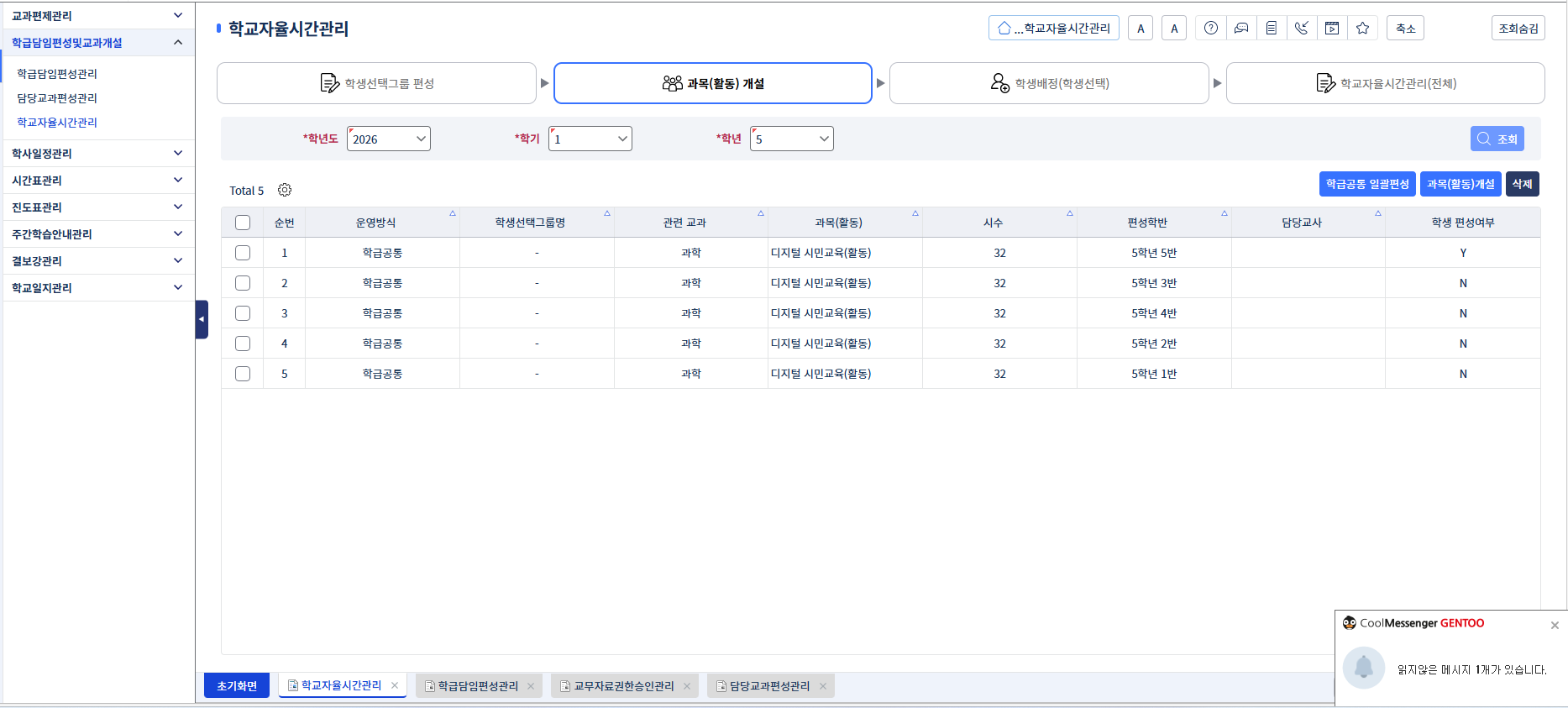Open the chat speech bubble icon

pos(1240,28)
